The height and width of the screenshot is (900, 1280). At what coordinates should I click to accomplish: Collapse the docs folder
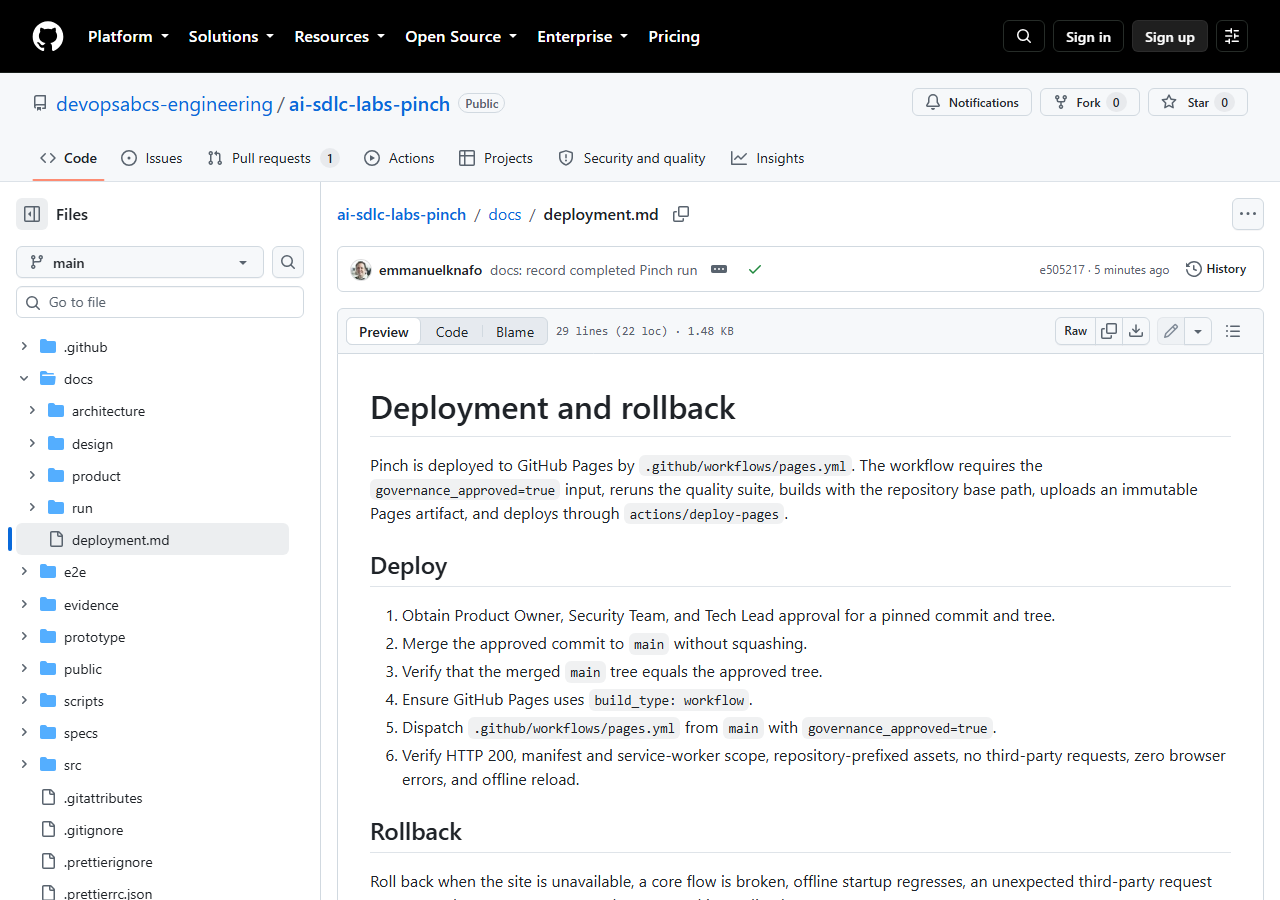pos(24,379)
